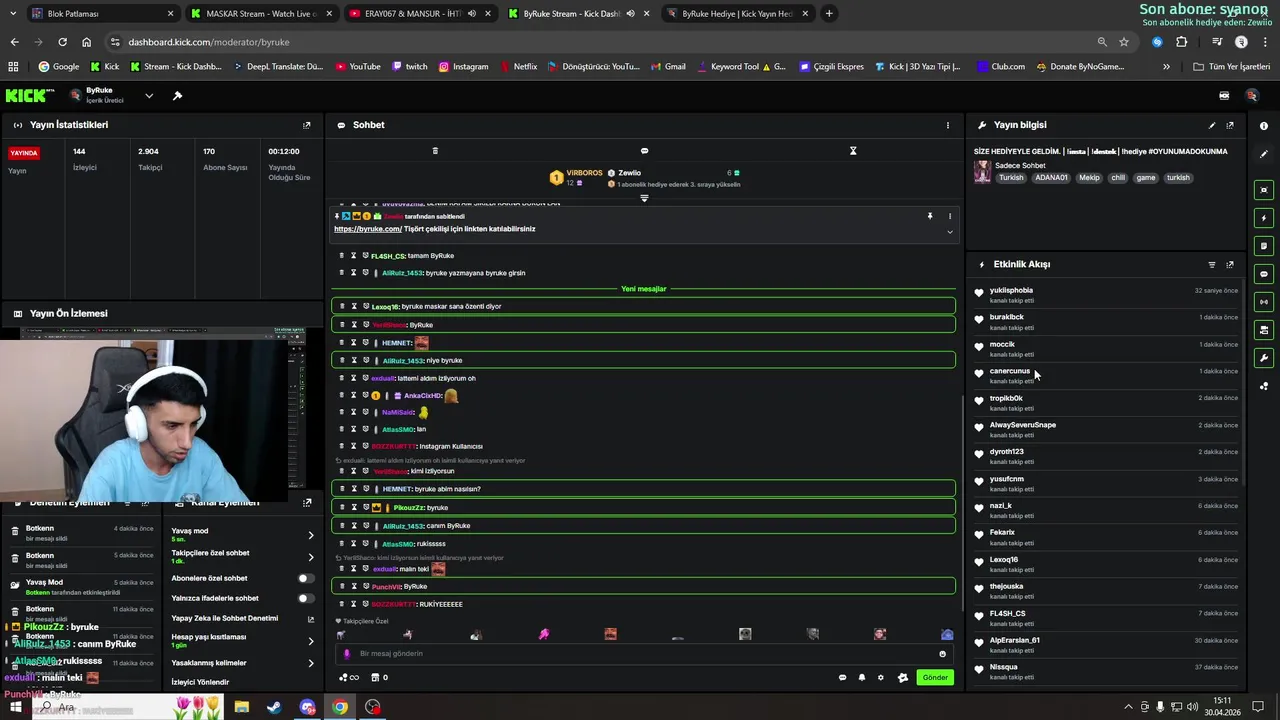Open profile avatar in dashboard header
This screenshot has height=720, width=1280.
point(1252,96)
